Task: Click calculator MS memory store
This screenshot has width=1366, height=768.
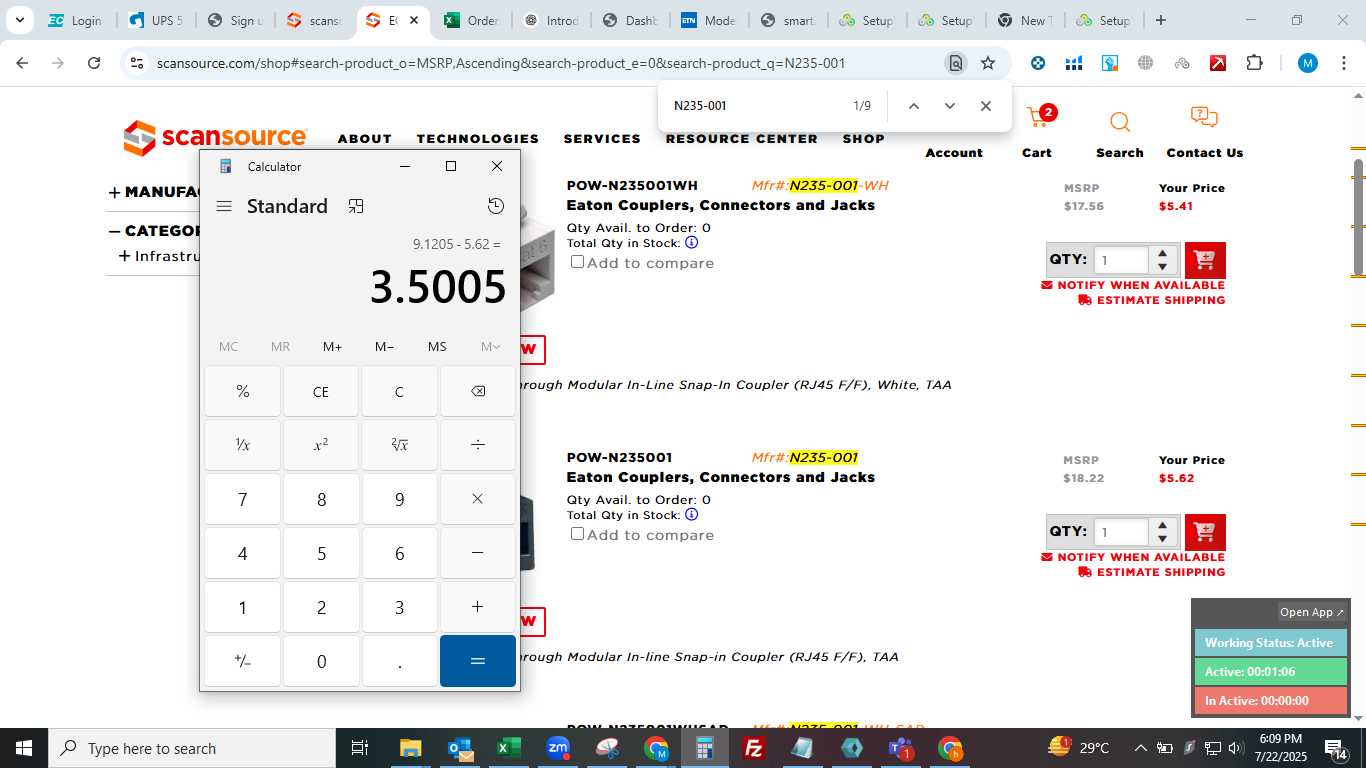Action: tap(437, 347)
